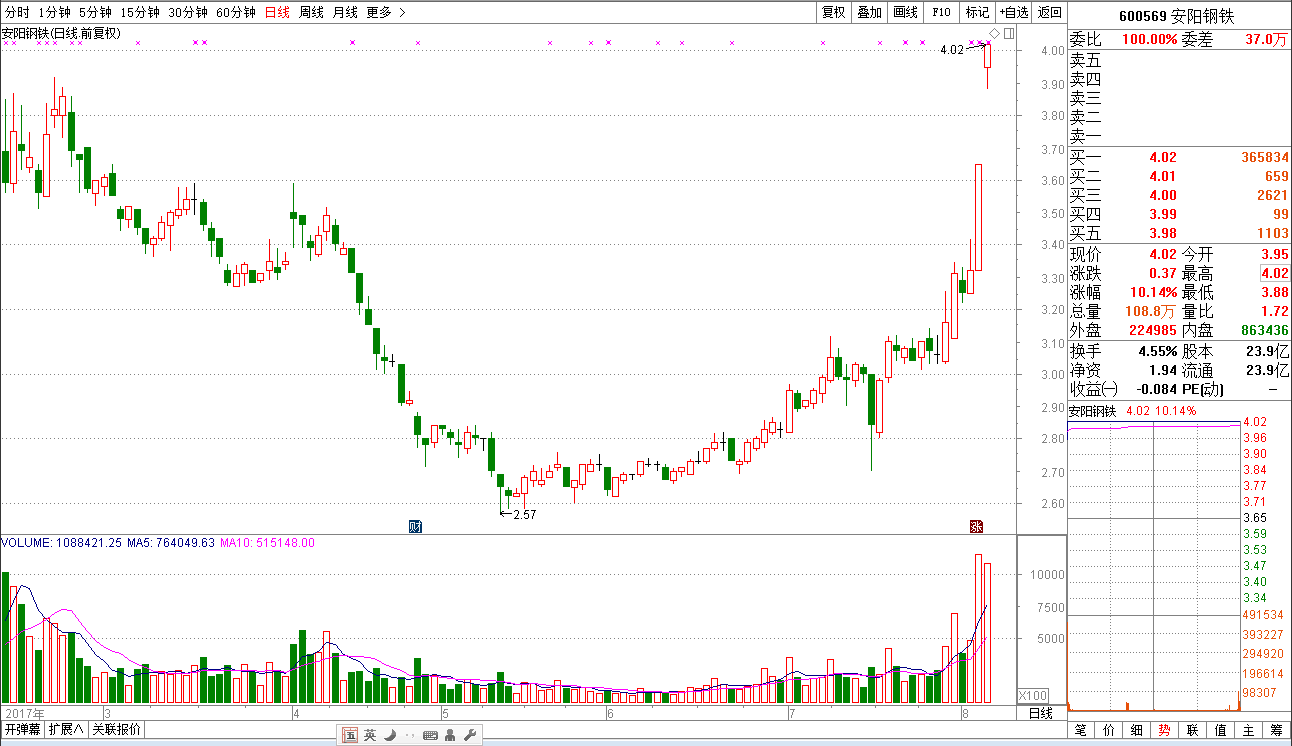Click the 返回 back button

(x=1049, y=12)
